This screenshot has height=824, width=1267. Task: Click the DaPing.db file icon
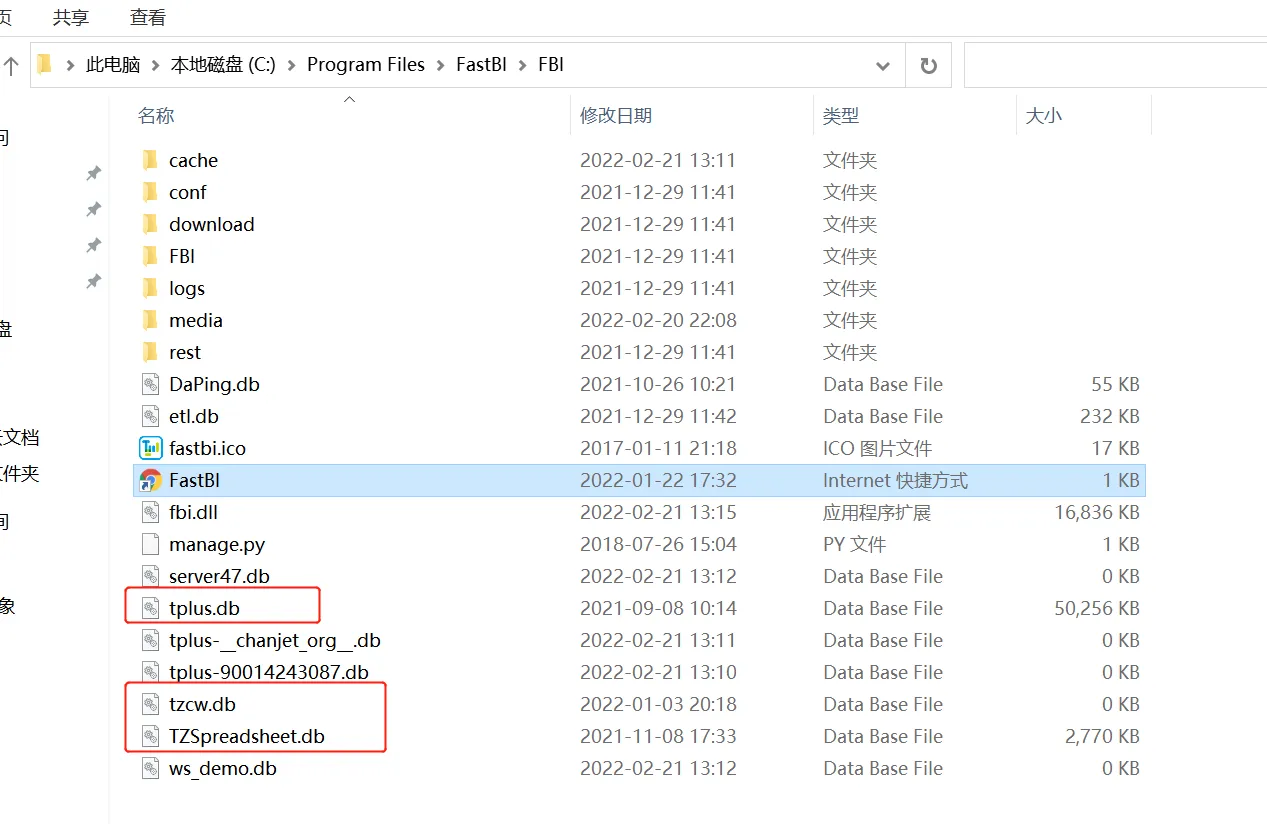150,384
